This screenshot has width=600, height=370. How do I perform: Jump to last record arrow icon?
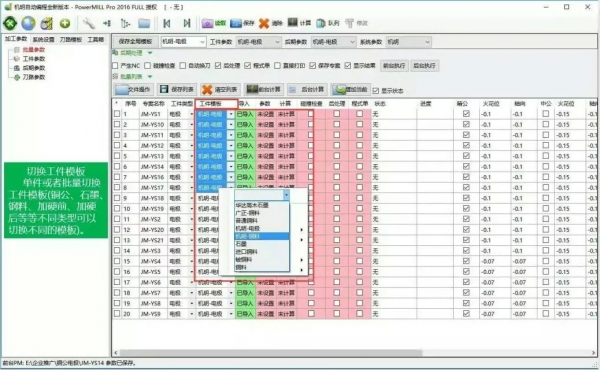coord(187,23)
